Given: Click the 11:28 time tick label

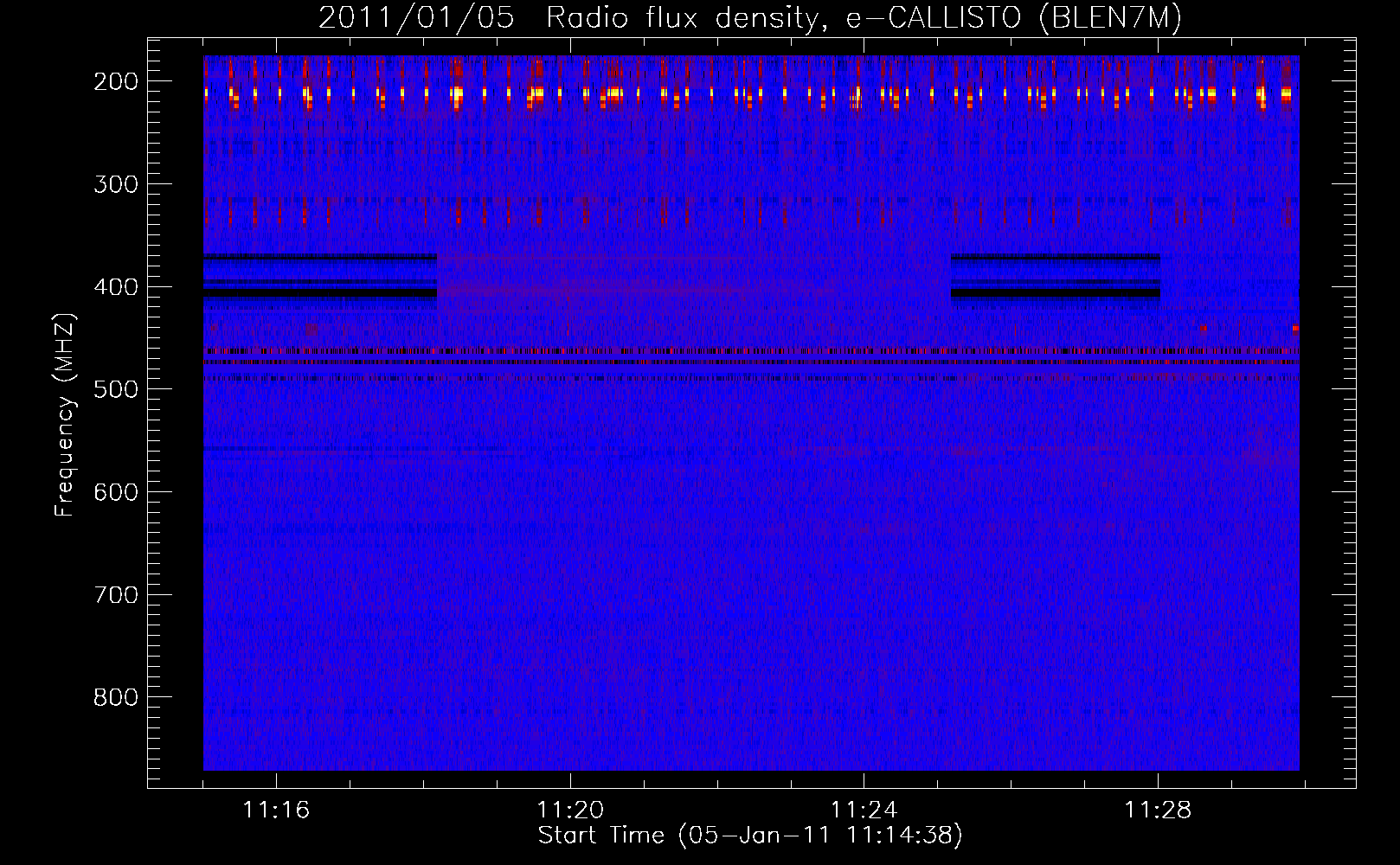Looking at the screenshot, I should (x=1158, y=811).
